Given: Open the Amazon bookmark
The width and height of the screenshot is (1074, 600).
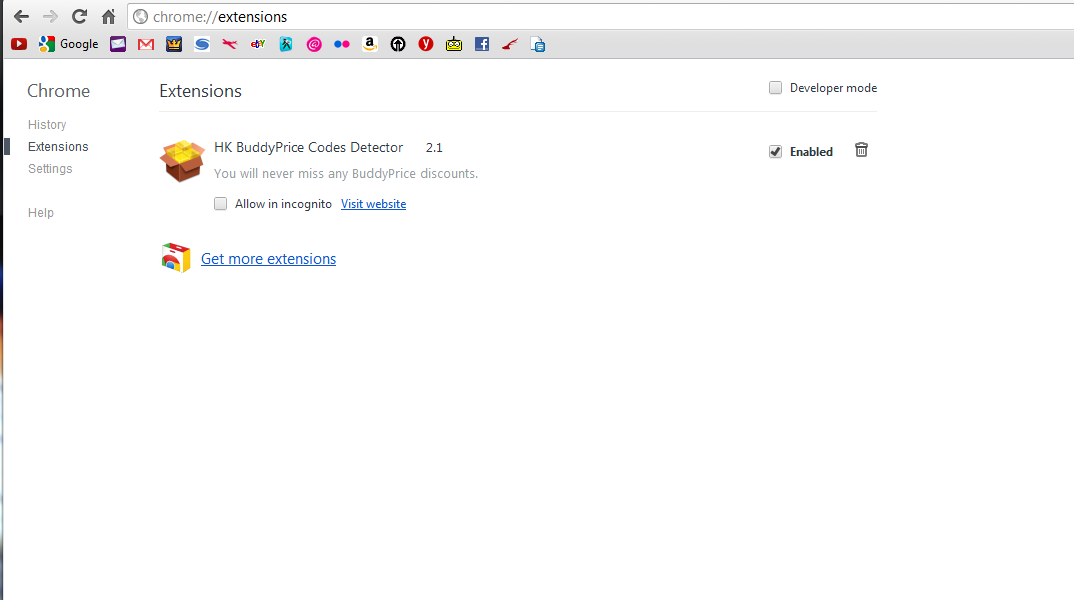Looking at the screenshot, I should [x=370, y=45].
